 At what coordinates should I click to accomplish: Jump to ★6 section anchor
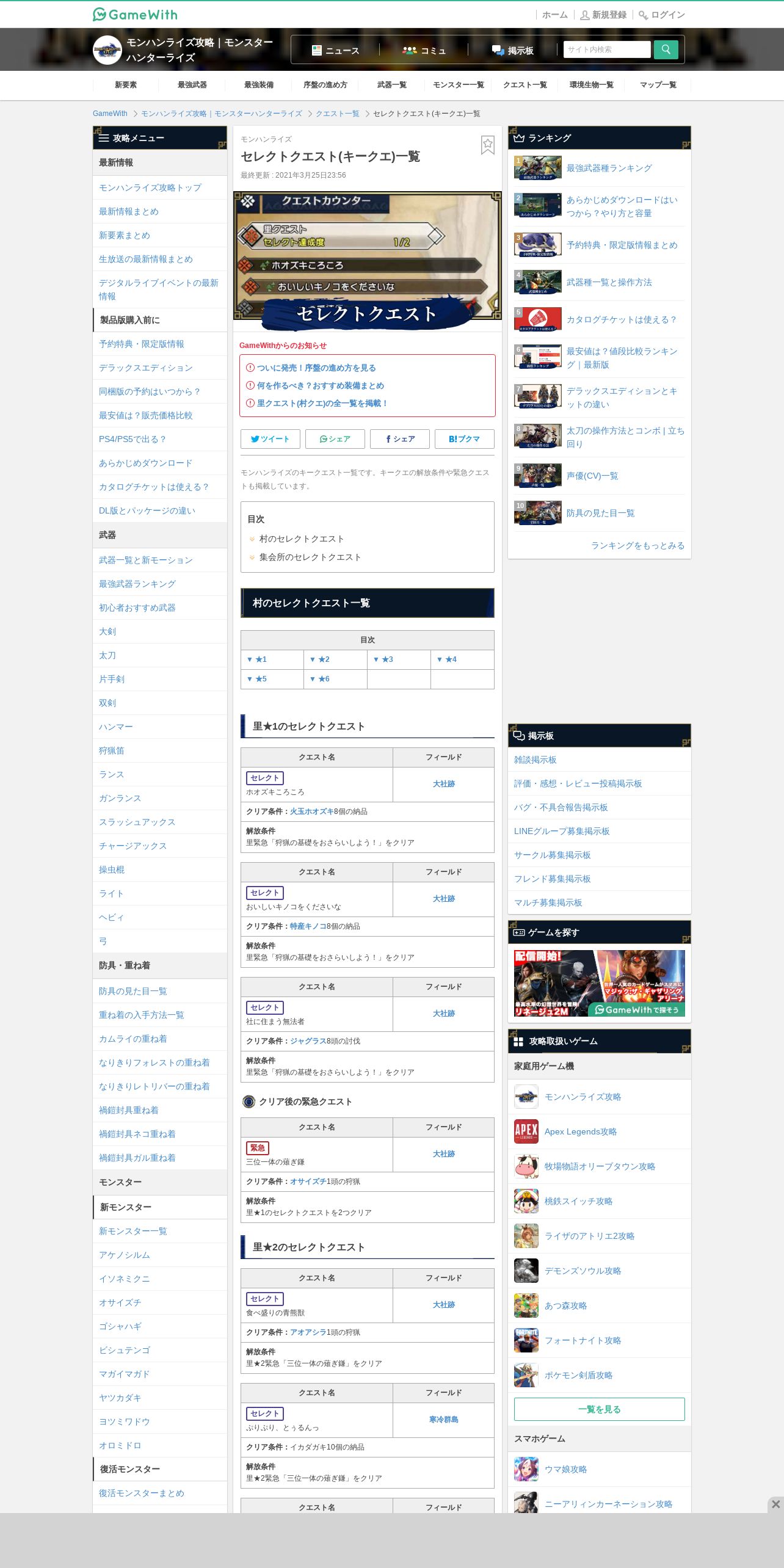pos(320,679)
